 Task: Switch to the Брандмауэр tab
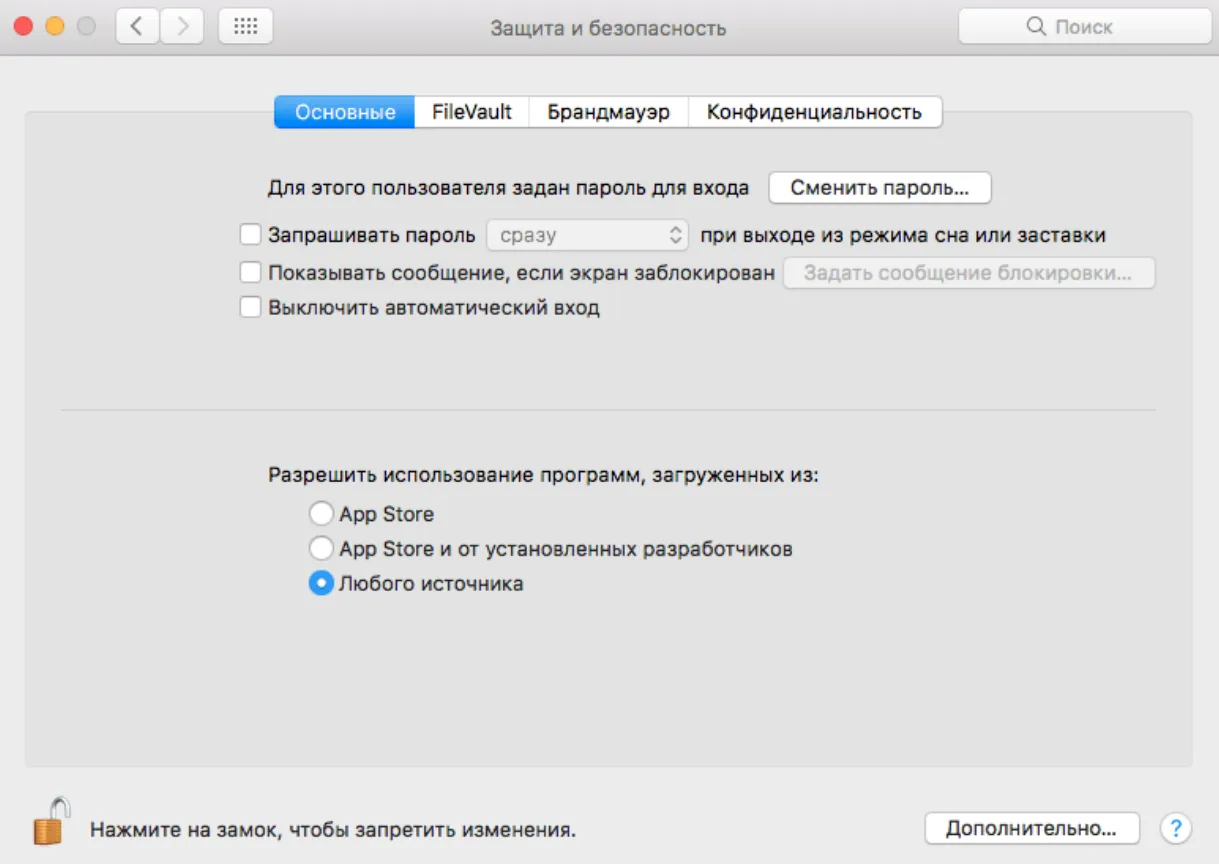coord(609,112)
